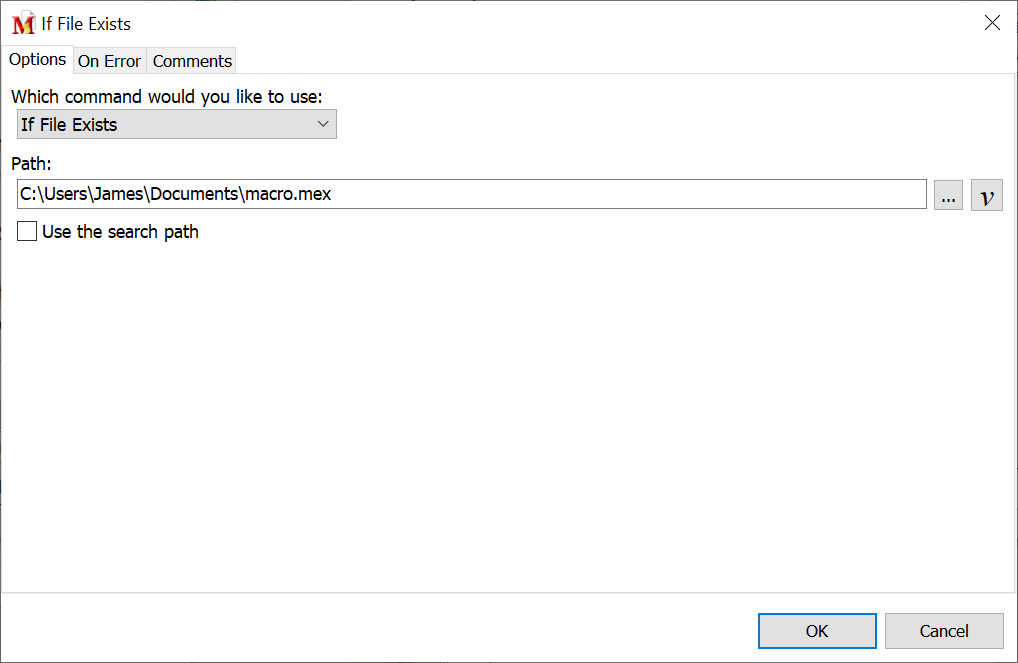
Task: Click the insert variable 'v' button
Action: tap(987, 196)
